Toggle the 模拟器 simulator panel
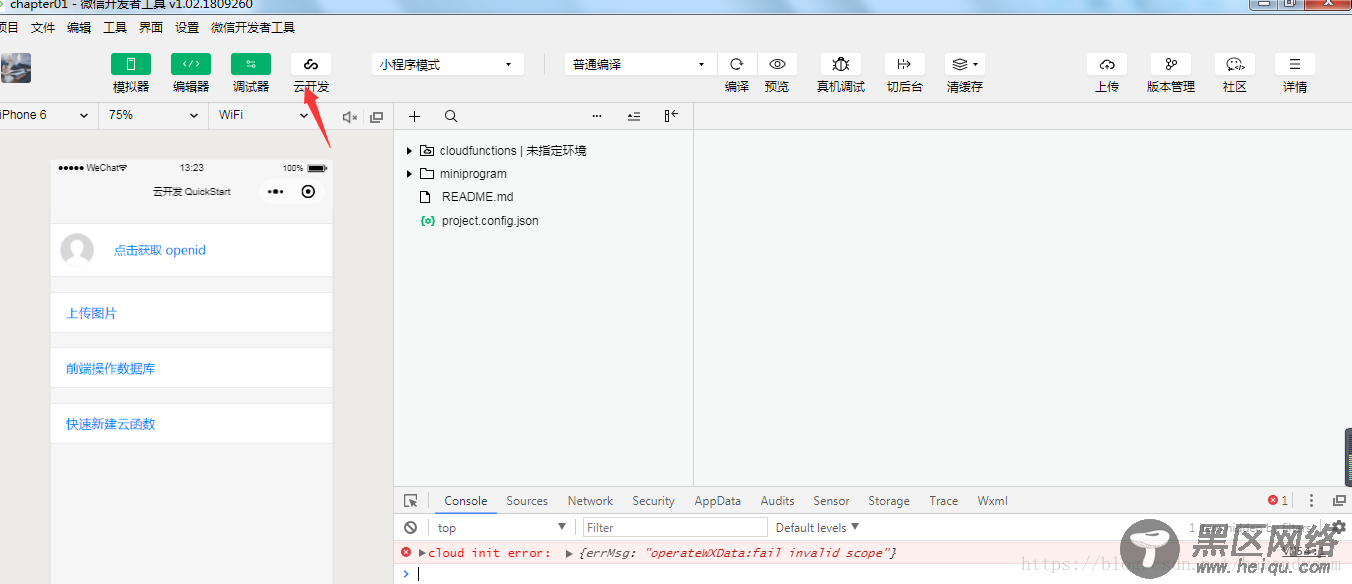The height and width of the screenshot is (584, 1352). (131, 64)
